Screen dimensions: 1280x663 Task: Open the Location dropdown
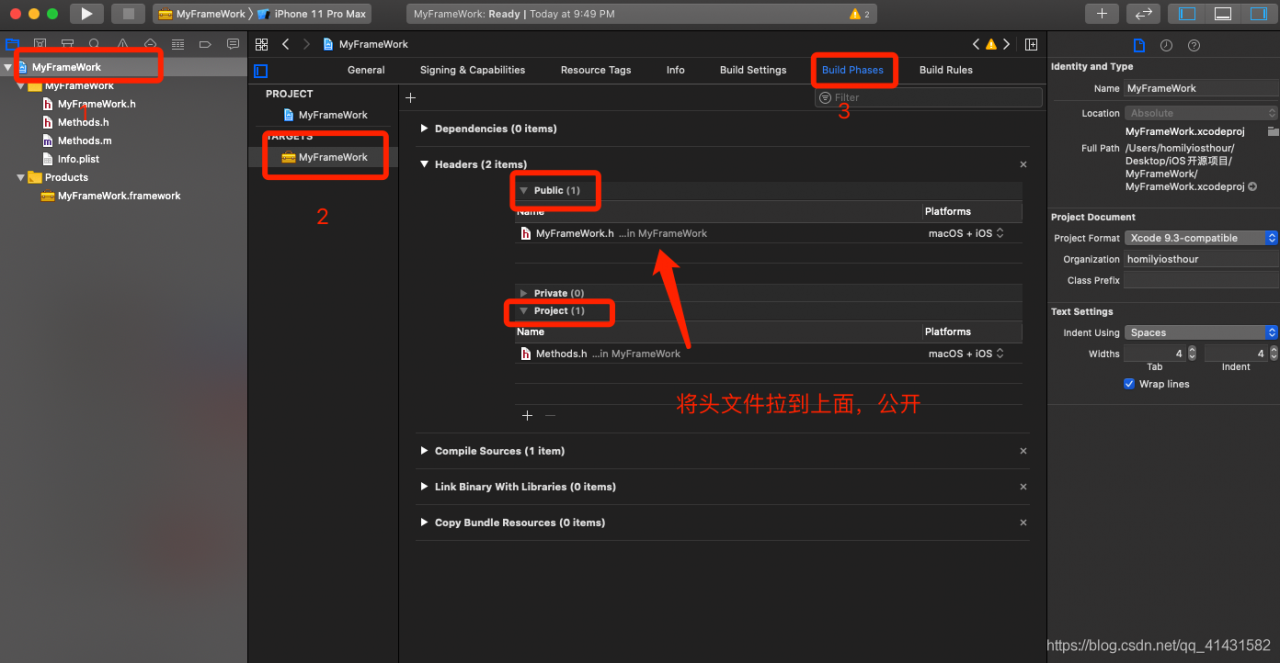[x=1201, y=113]
